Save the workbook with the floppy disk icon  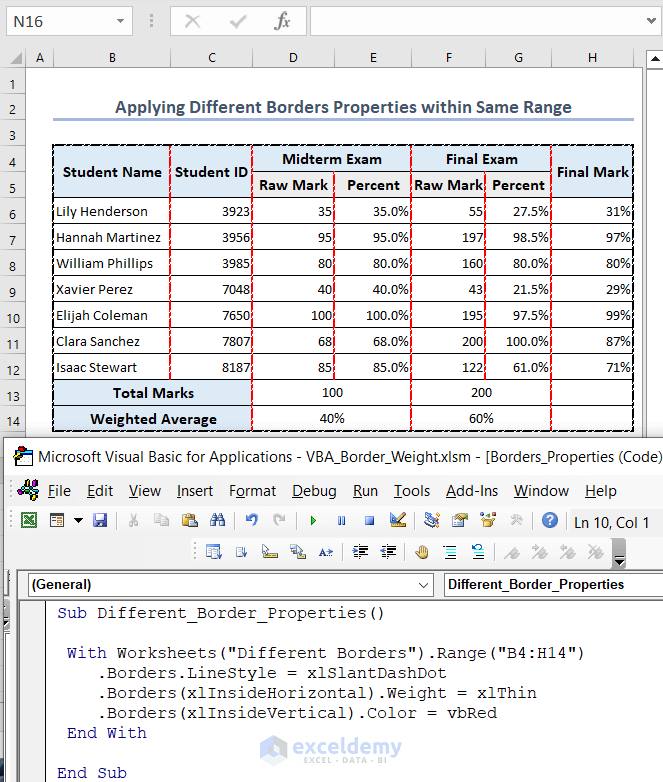(100, 521)
